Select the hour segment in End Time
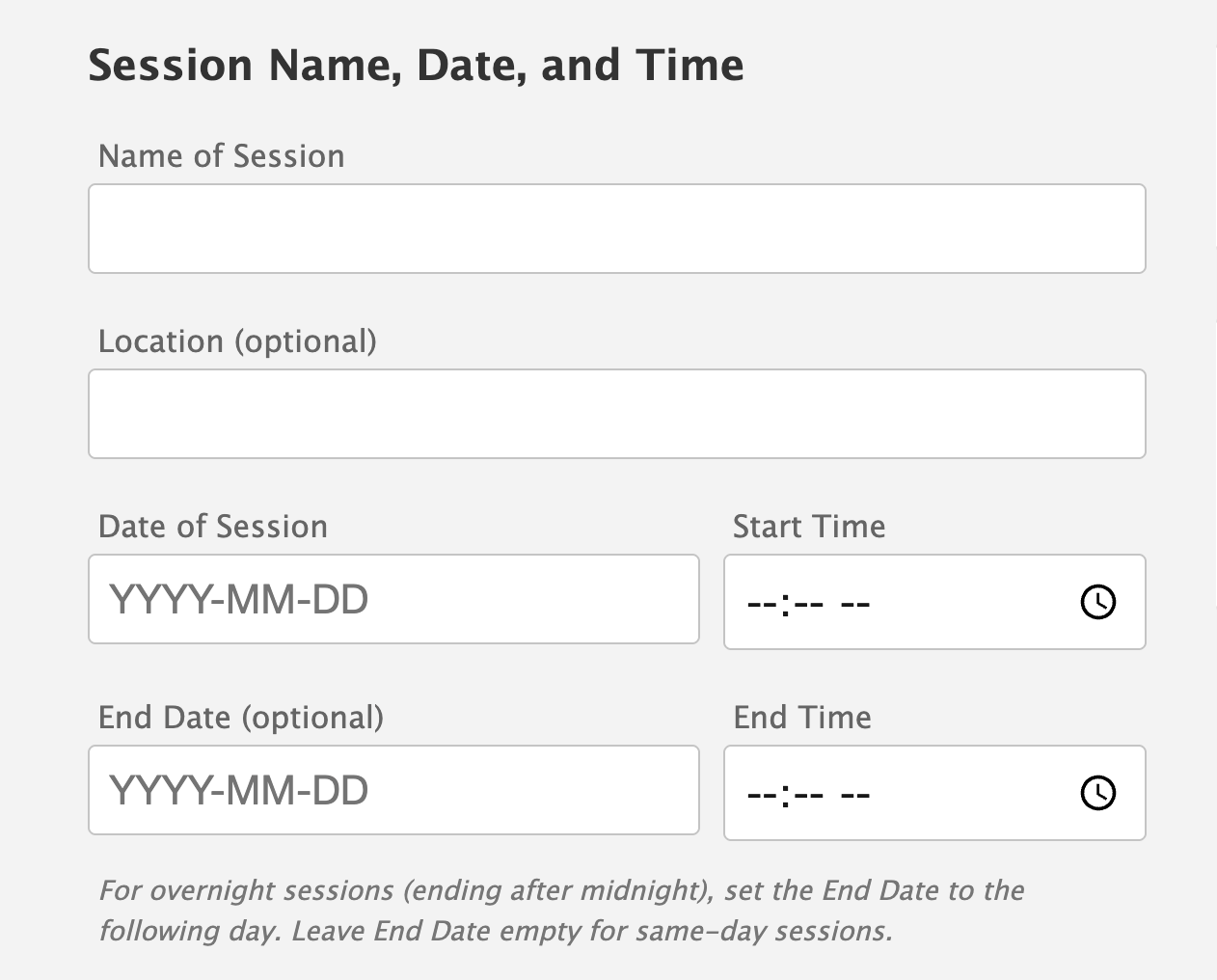 [762, 793]
